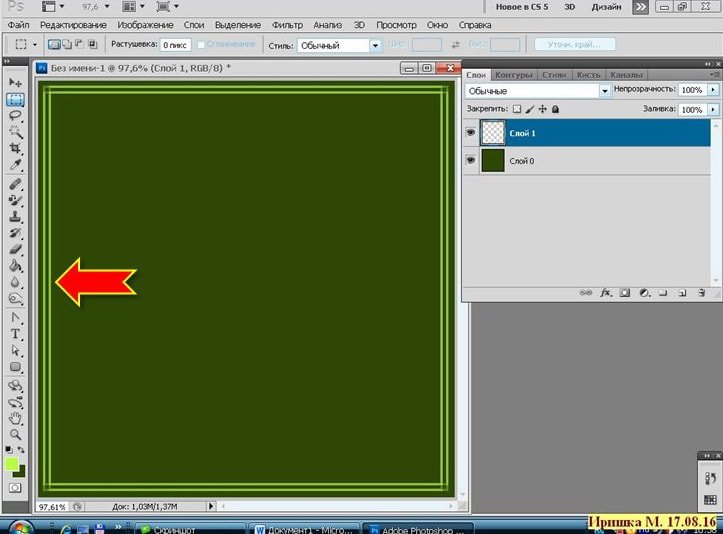The height and width of the screenshot is (534, 723).
Task: Click the light green foreground color swatch
Action: (x=12, y=465)
